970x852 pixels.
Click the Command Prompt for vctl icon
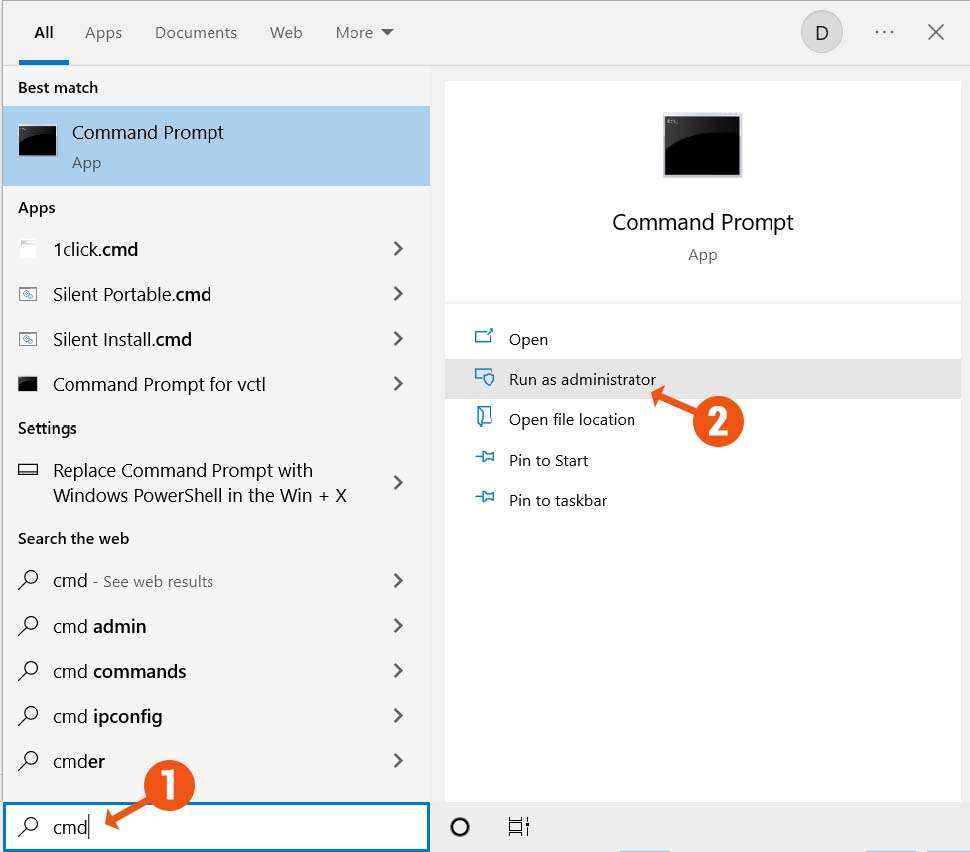pyautogui.click(x=28, y=384)
